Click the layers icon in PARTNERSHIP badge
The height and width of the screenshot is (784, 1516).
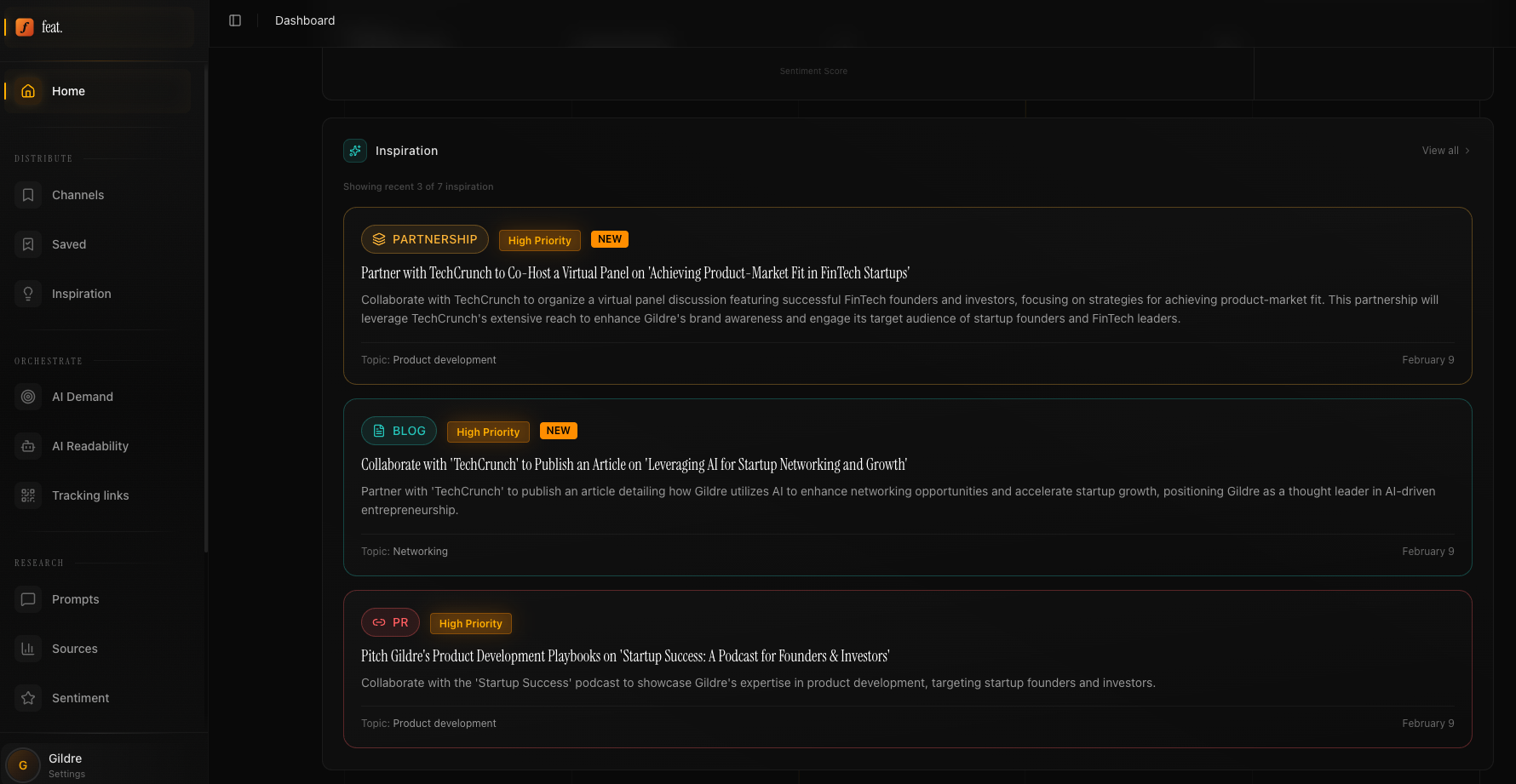[x=379, y=239]
